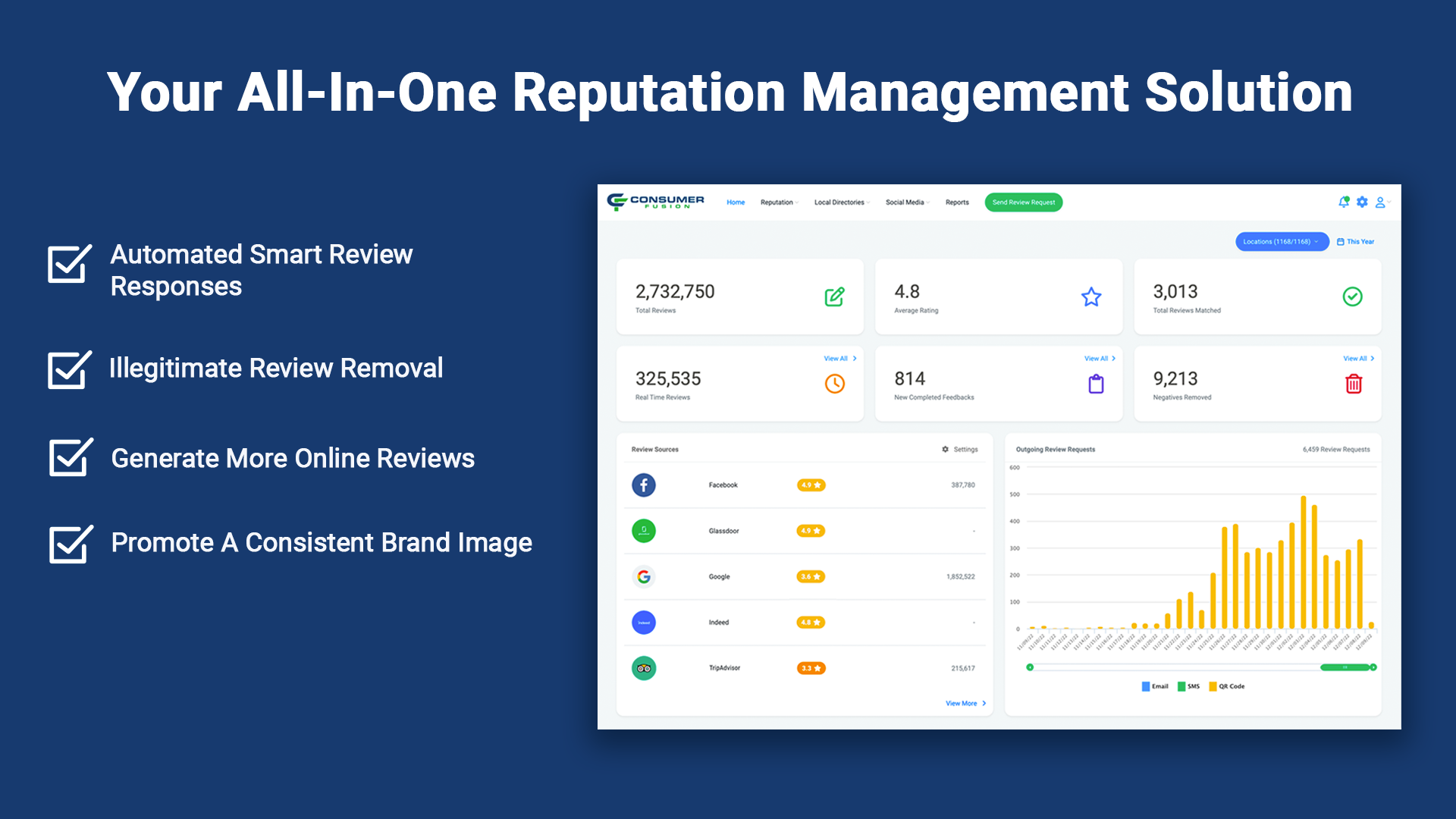Click the Google source icon

[x=644, y=576]
